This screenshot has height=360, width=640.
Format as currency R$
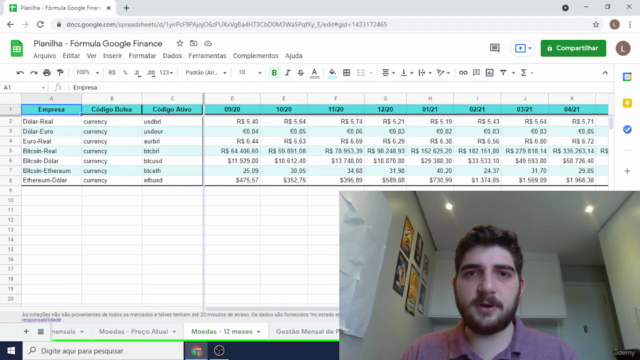click(112, 73)
